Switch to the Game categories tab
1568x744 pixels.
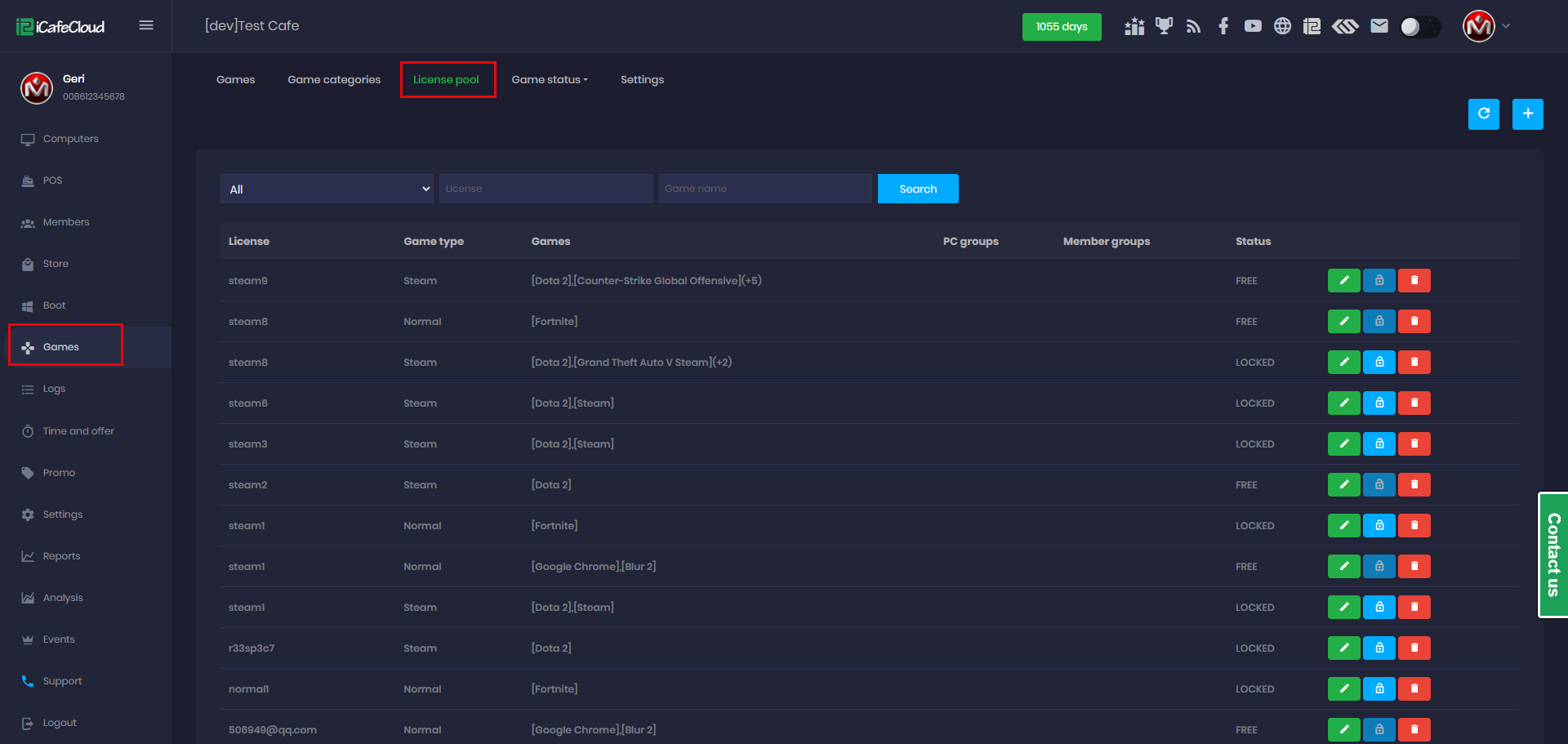334,79
